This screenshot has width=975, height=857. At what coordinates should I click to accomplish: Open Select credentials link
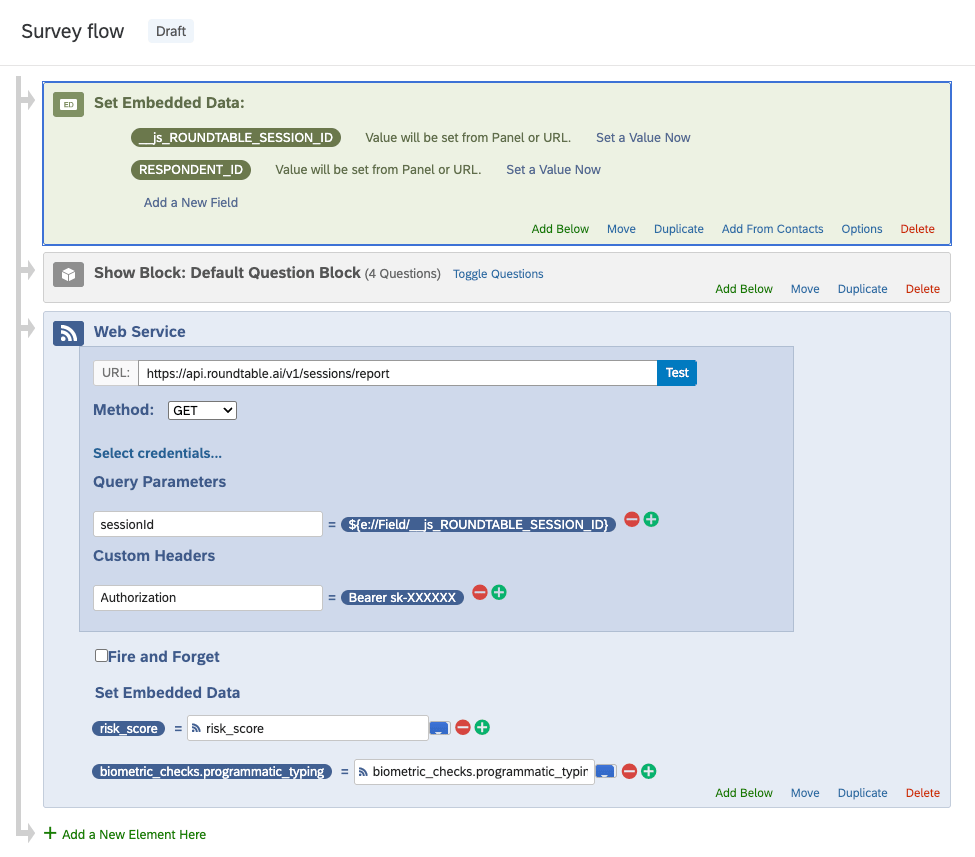[x=157, y=453]
